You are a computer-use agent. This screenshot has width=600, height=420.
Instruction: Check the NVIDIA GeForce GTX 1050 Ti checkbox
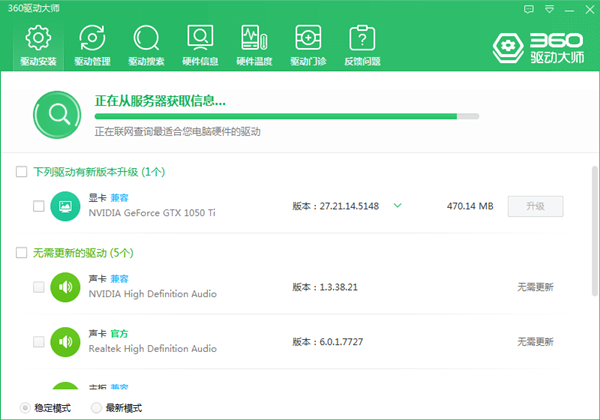pos(39,207)
